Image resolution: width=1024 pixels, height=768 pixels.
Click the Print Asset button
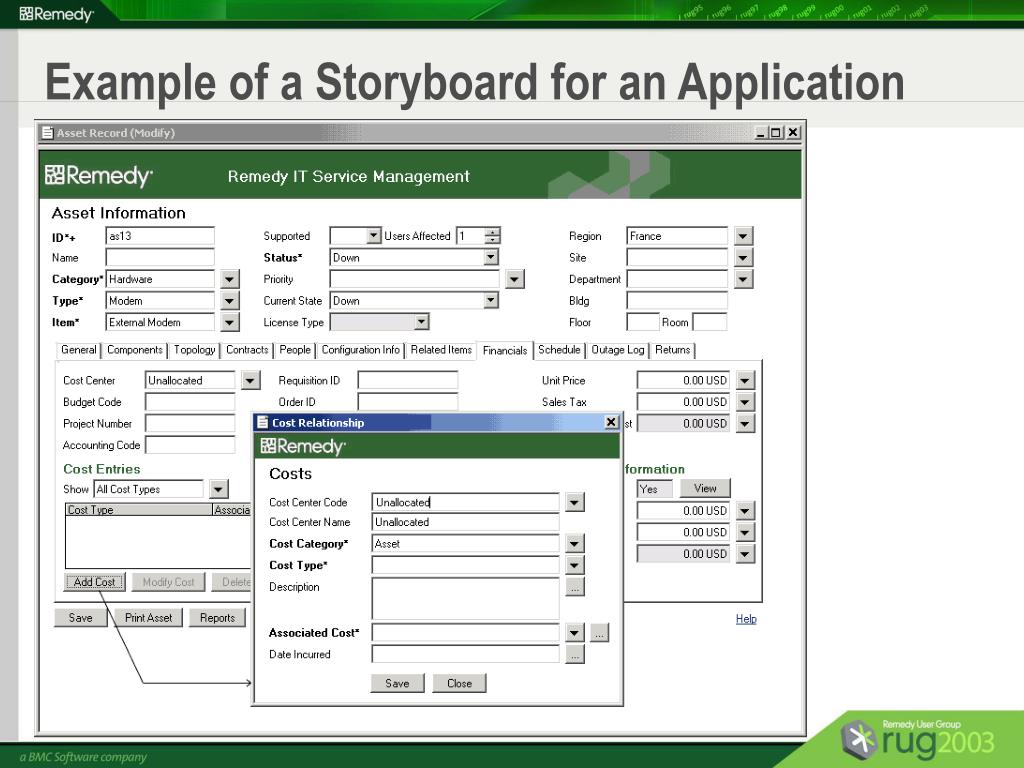(148, 618)
